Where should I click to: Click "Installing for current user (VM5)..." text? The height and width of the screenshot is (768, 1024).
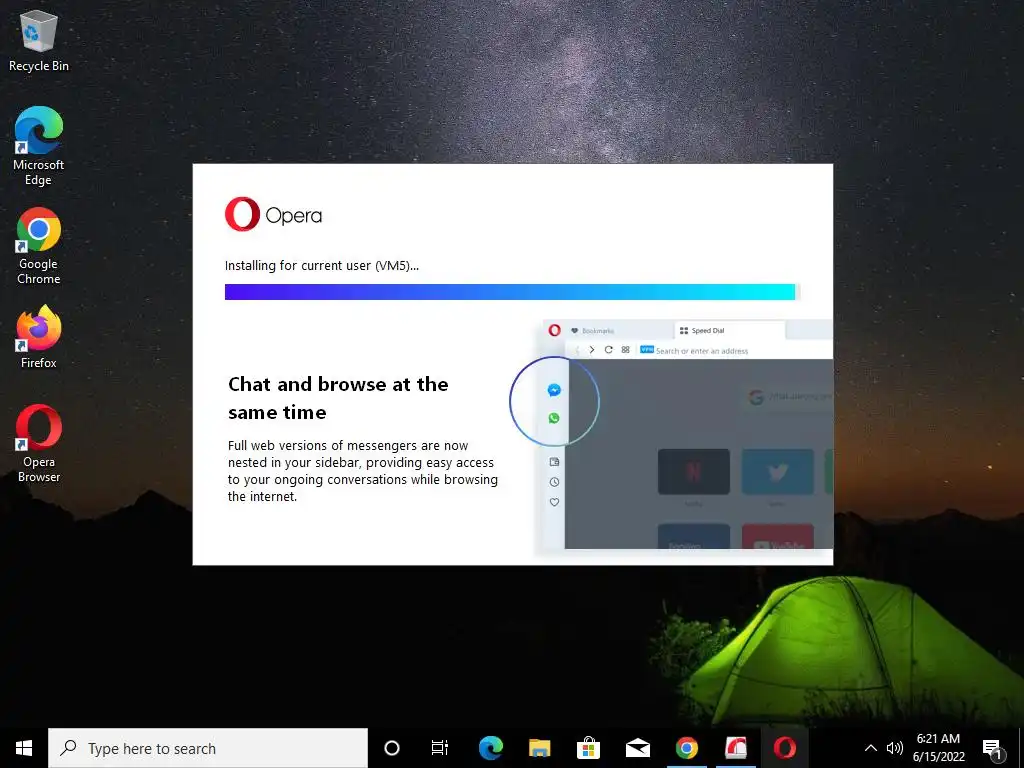[x=322, y=265]
